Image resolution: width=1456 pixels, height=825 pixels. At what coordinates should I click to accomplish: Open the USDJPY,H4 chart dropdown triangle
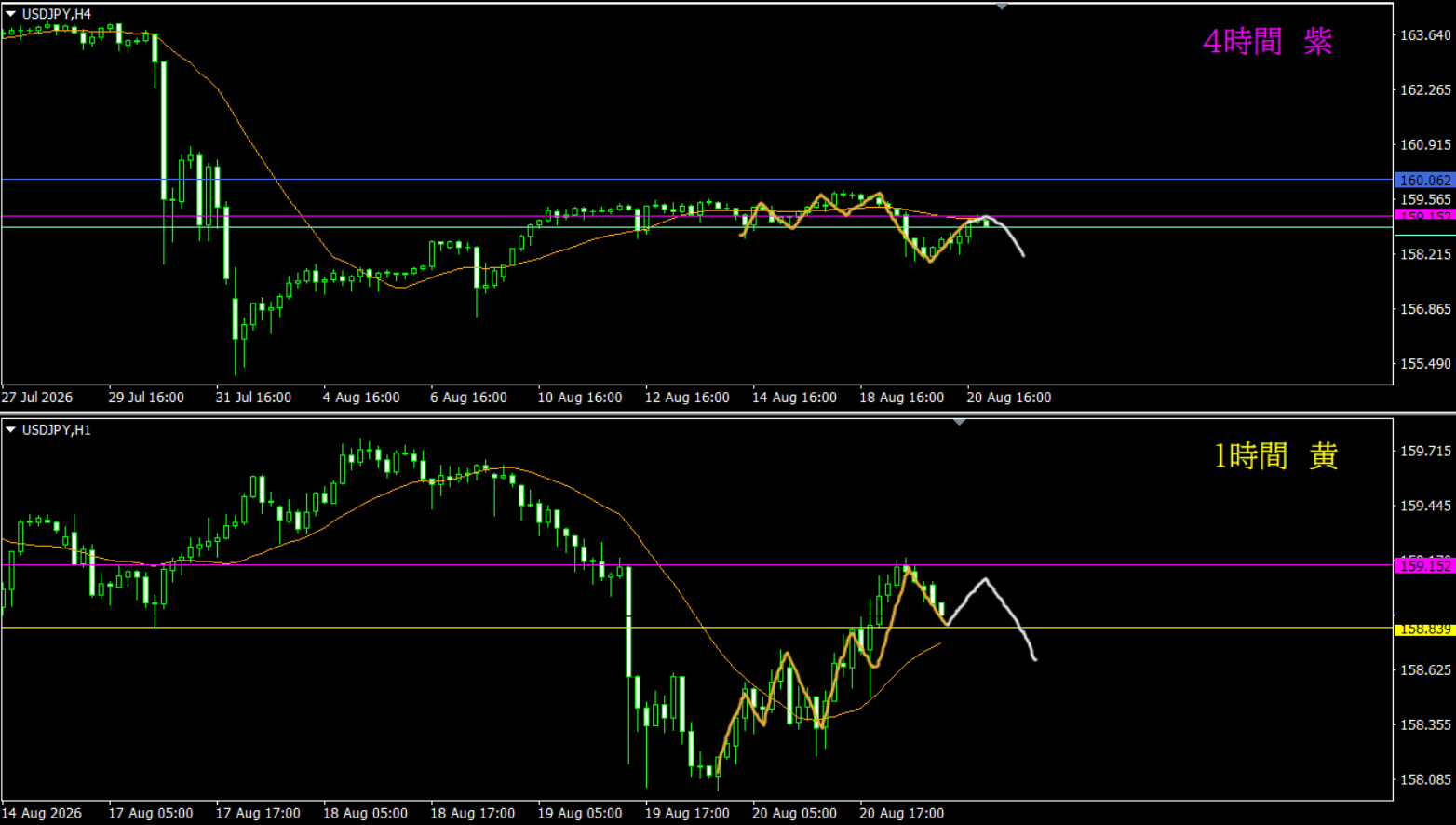click(x=11, y=14)
